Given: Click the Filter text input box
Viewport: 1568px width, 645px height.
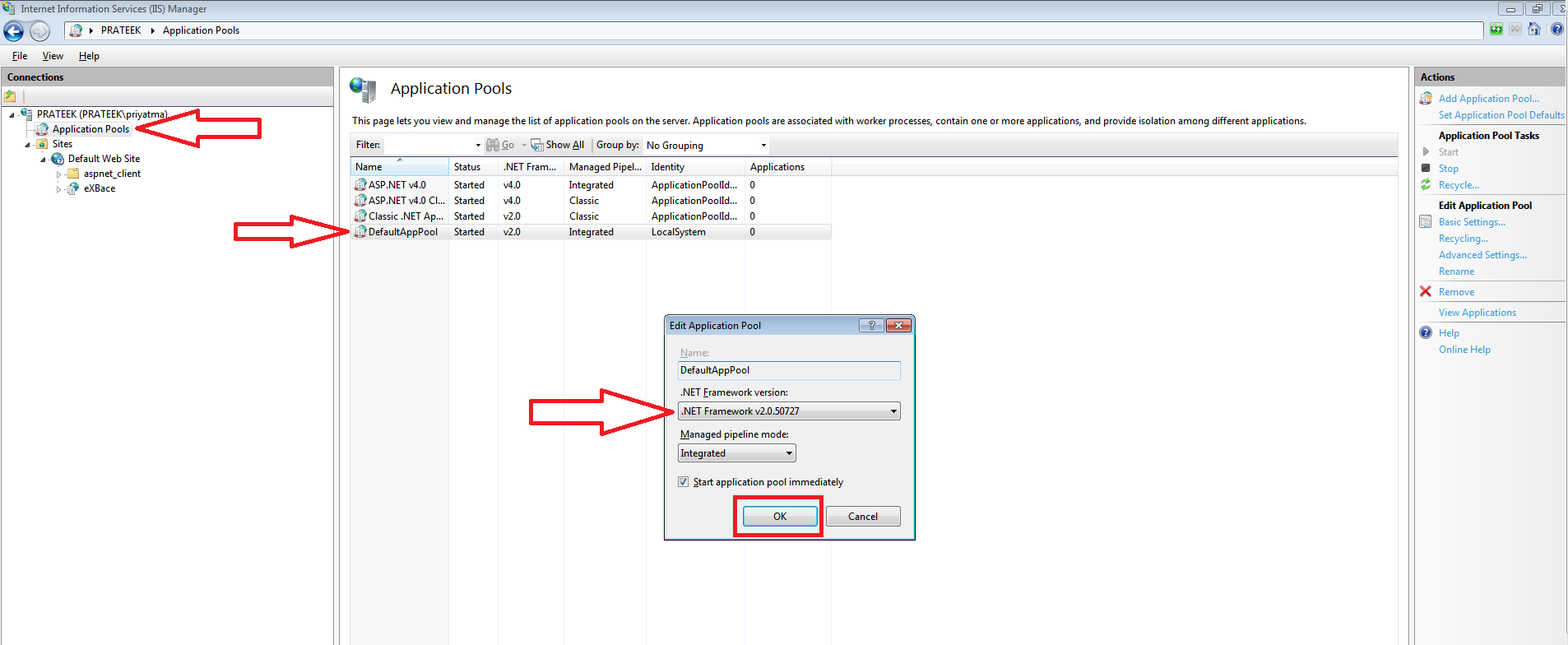Looking at the screenshot, I should (x=429, y=146).
